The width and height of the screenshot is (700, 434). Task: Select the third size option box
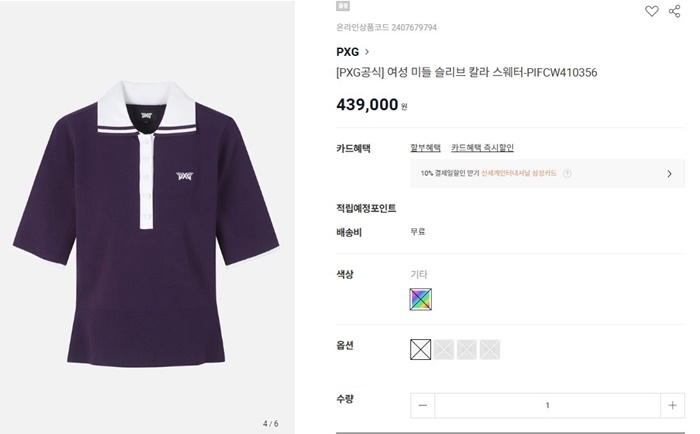tap(467, 349)
